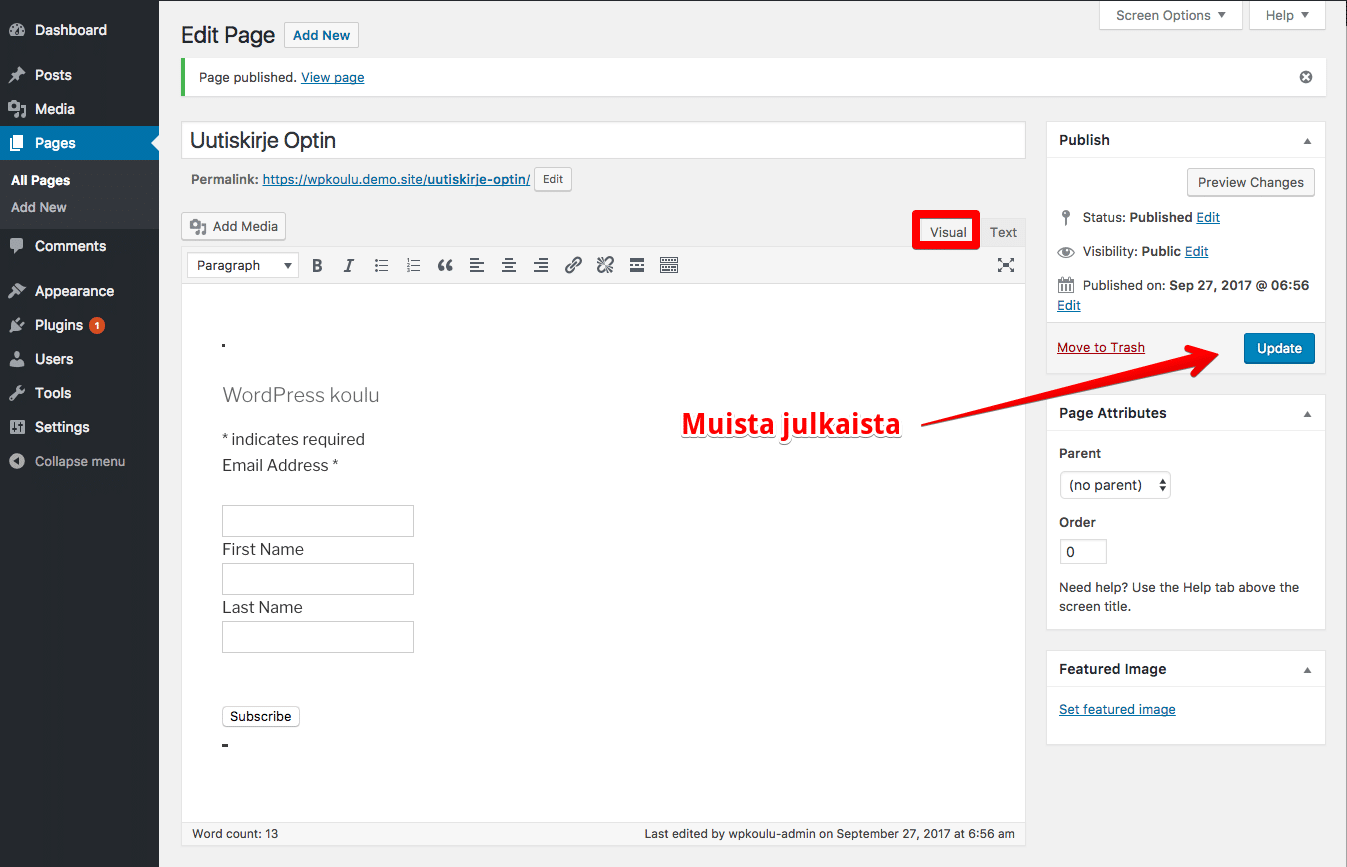Click Add New in Pages submenu
This screenshot has height=867, width=1347.
pyautogui.click(x=39, y=207)
